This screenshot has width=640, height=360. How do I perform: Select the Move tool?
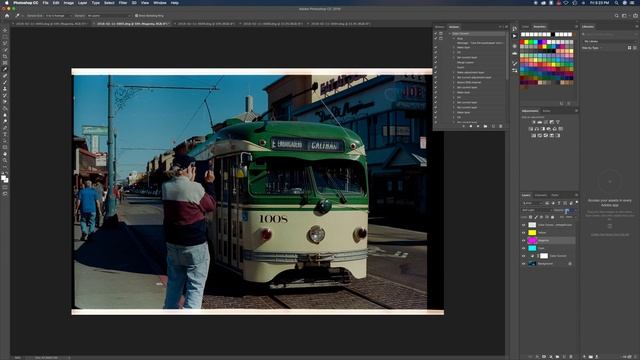pyautogui.click(x=5, y=30)
